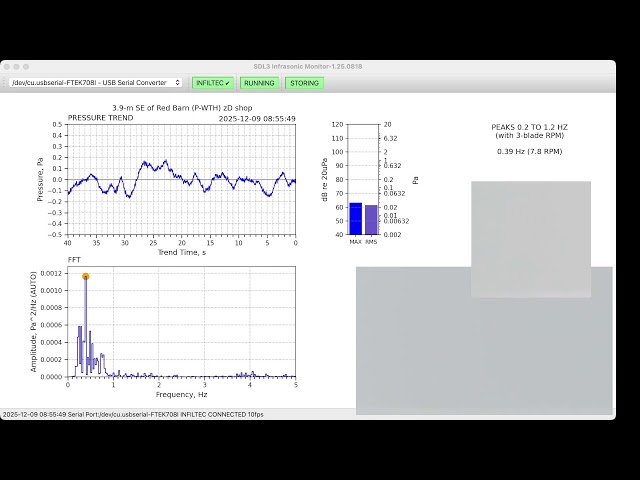Click the MAX level bar
640x480 pixels.
coord(355,219)
